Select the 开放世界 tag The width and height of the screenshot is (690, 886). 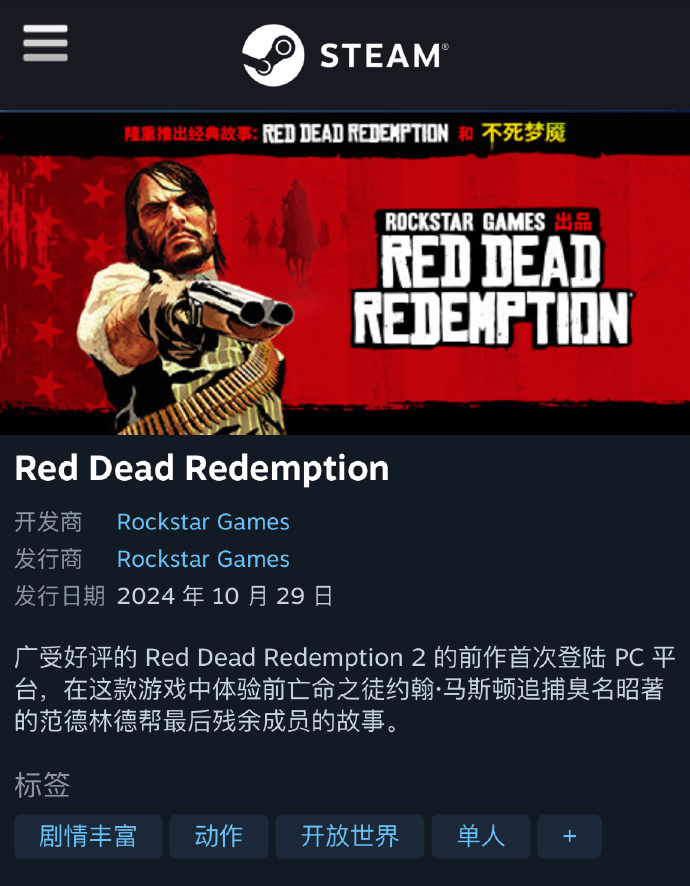coord(350,836)
